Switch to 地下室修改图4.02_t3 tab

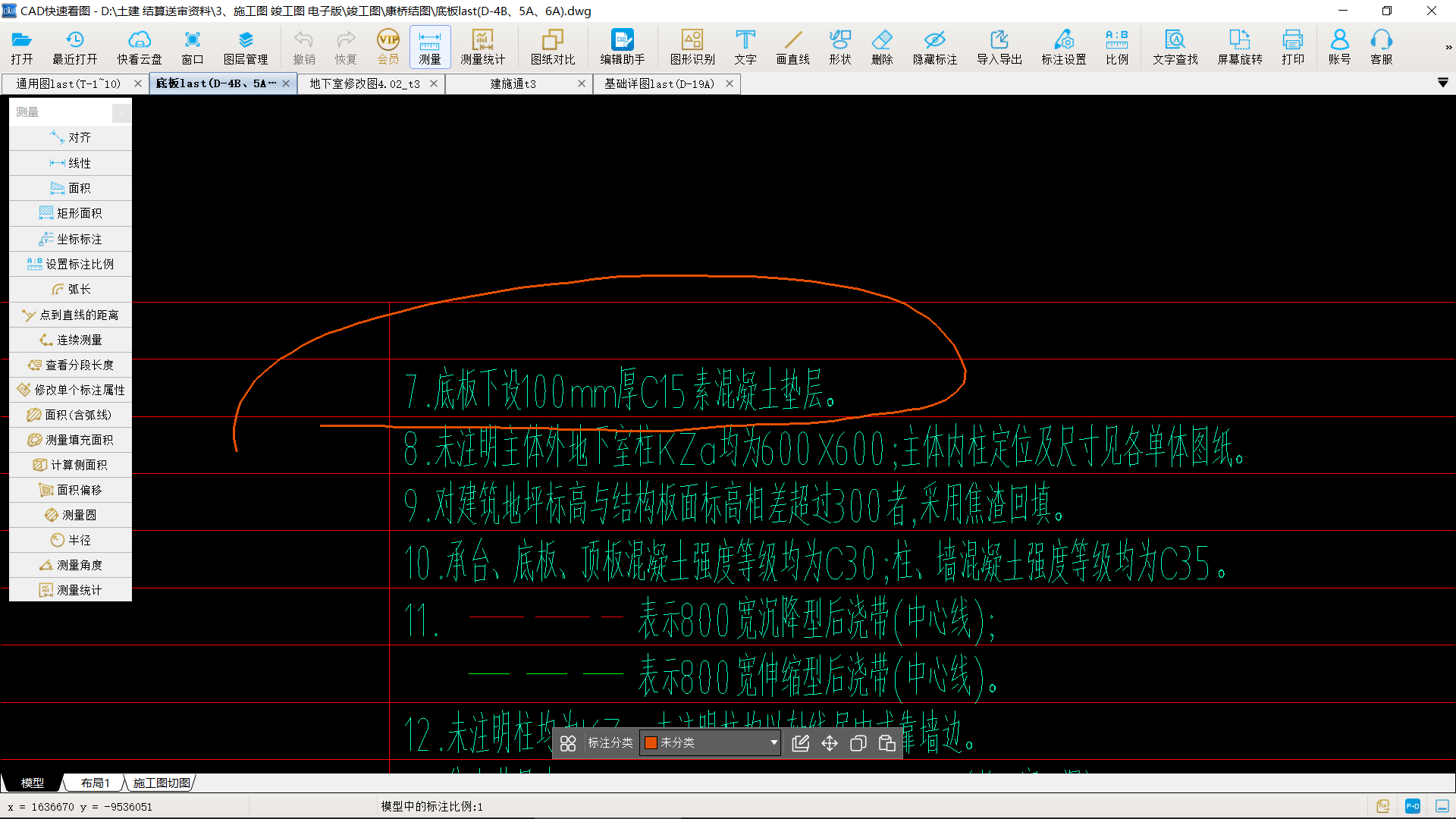pyautogui.click(x=365, y=83)
